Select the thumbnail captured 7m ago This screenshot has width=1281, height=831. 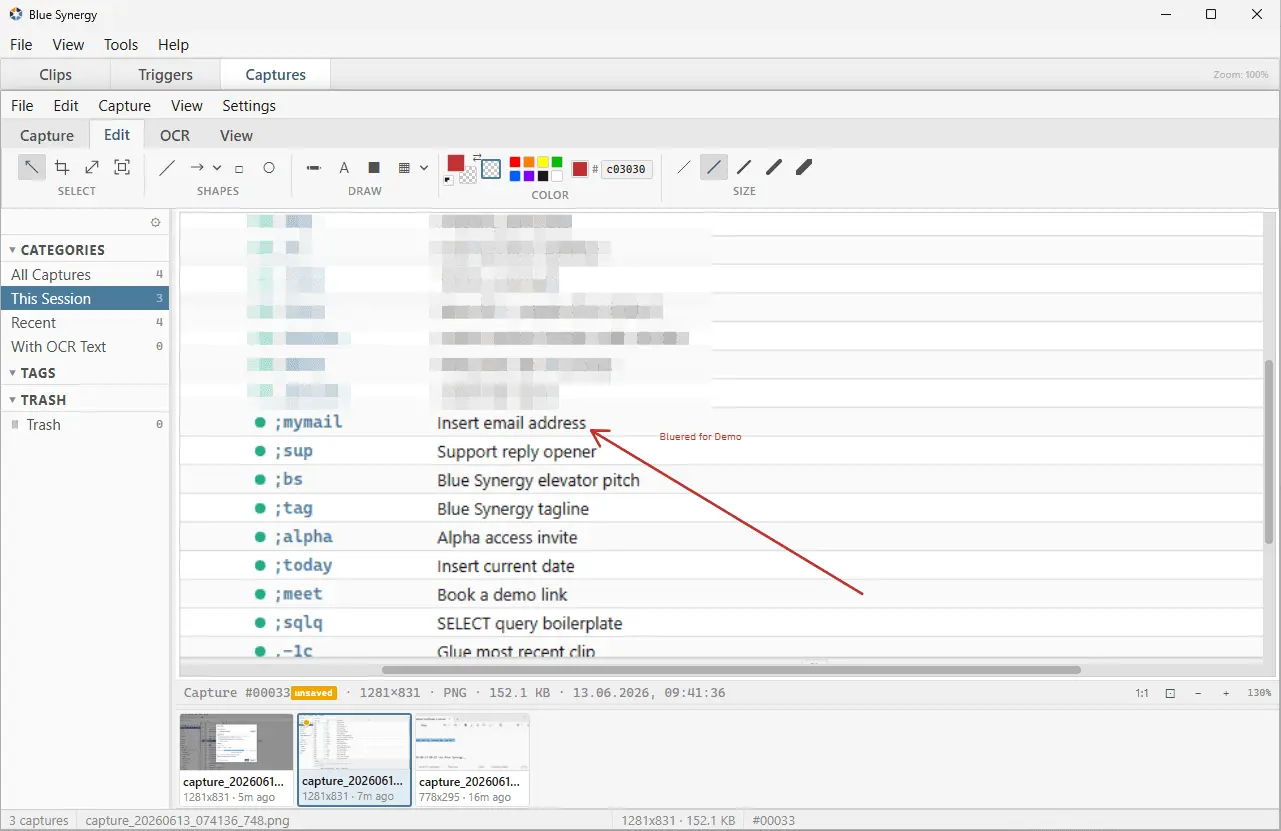tap(354, 759)
